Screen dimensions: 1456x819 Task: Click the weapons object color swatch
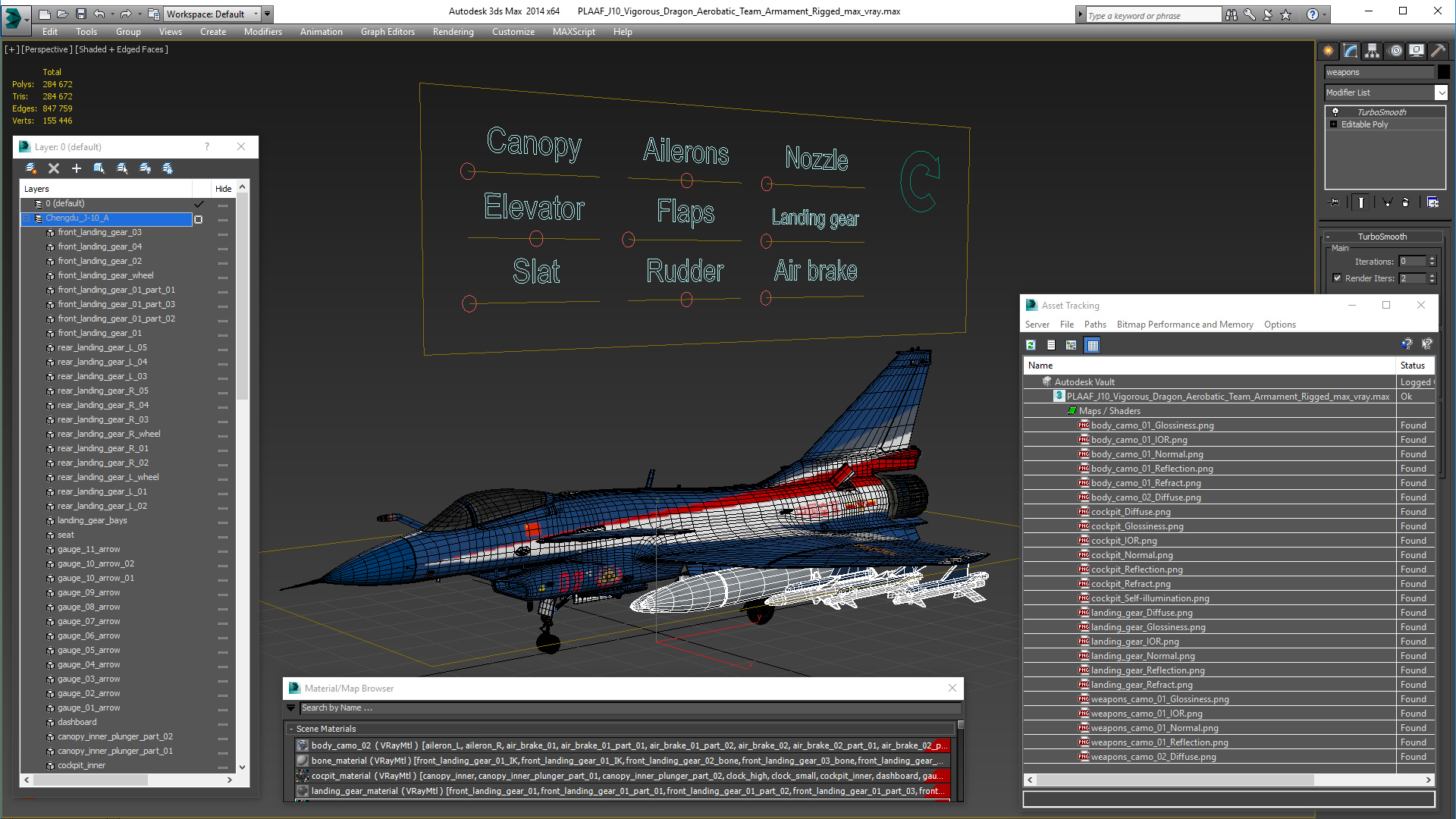[1444, 72]
